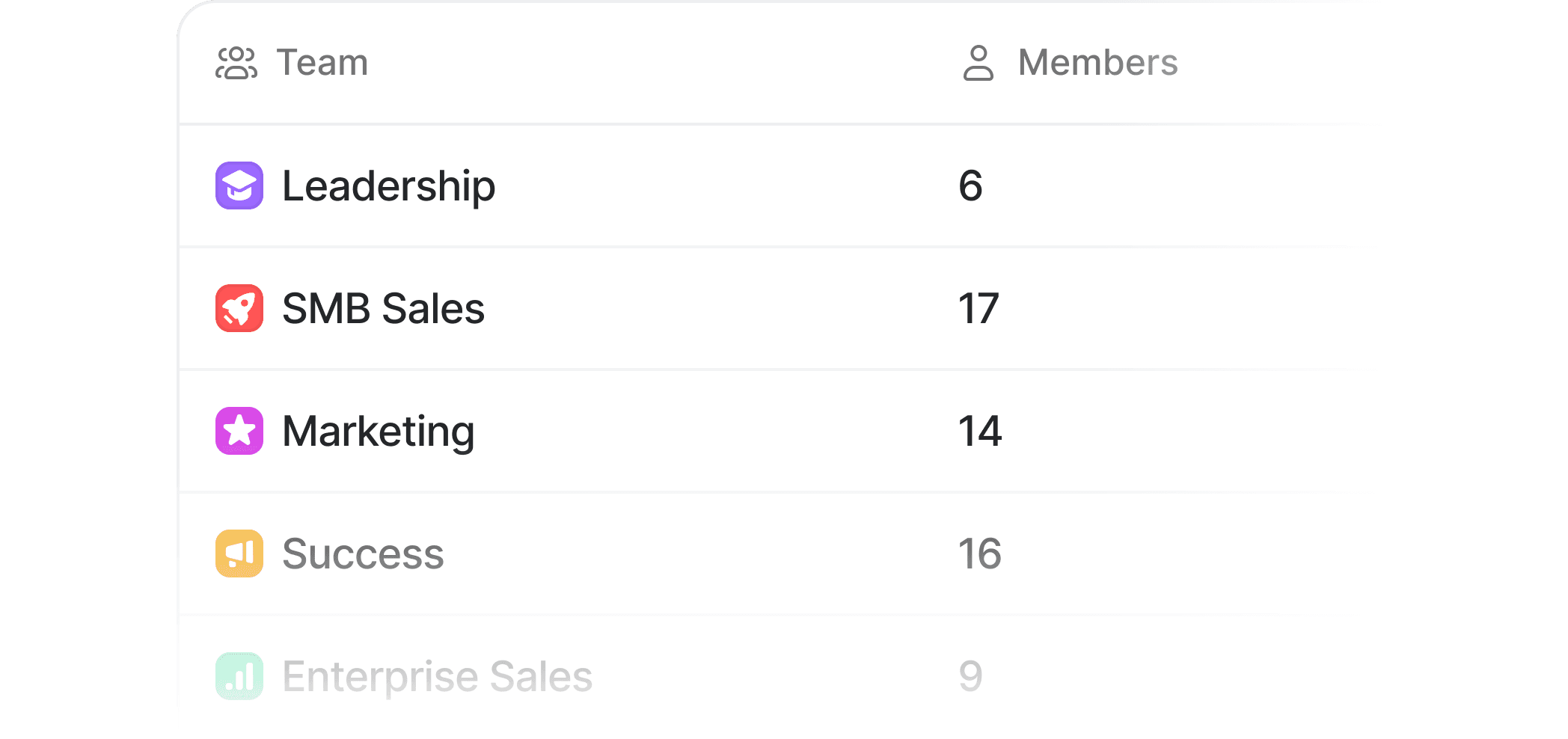Click the red SMB Sales rocket icon

tap(239, 308)
